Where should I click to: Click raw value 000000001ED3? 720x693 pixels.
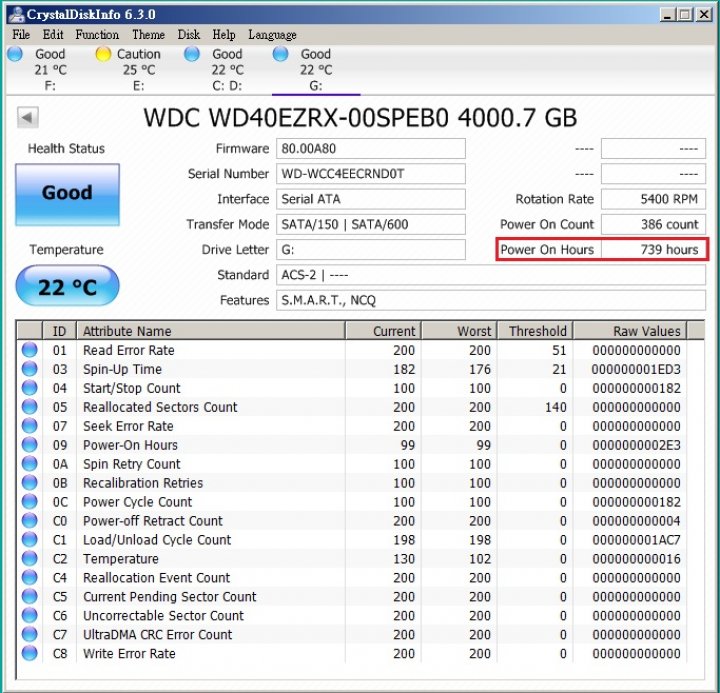(x=636, y=369)
